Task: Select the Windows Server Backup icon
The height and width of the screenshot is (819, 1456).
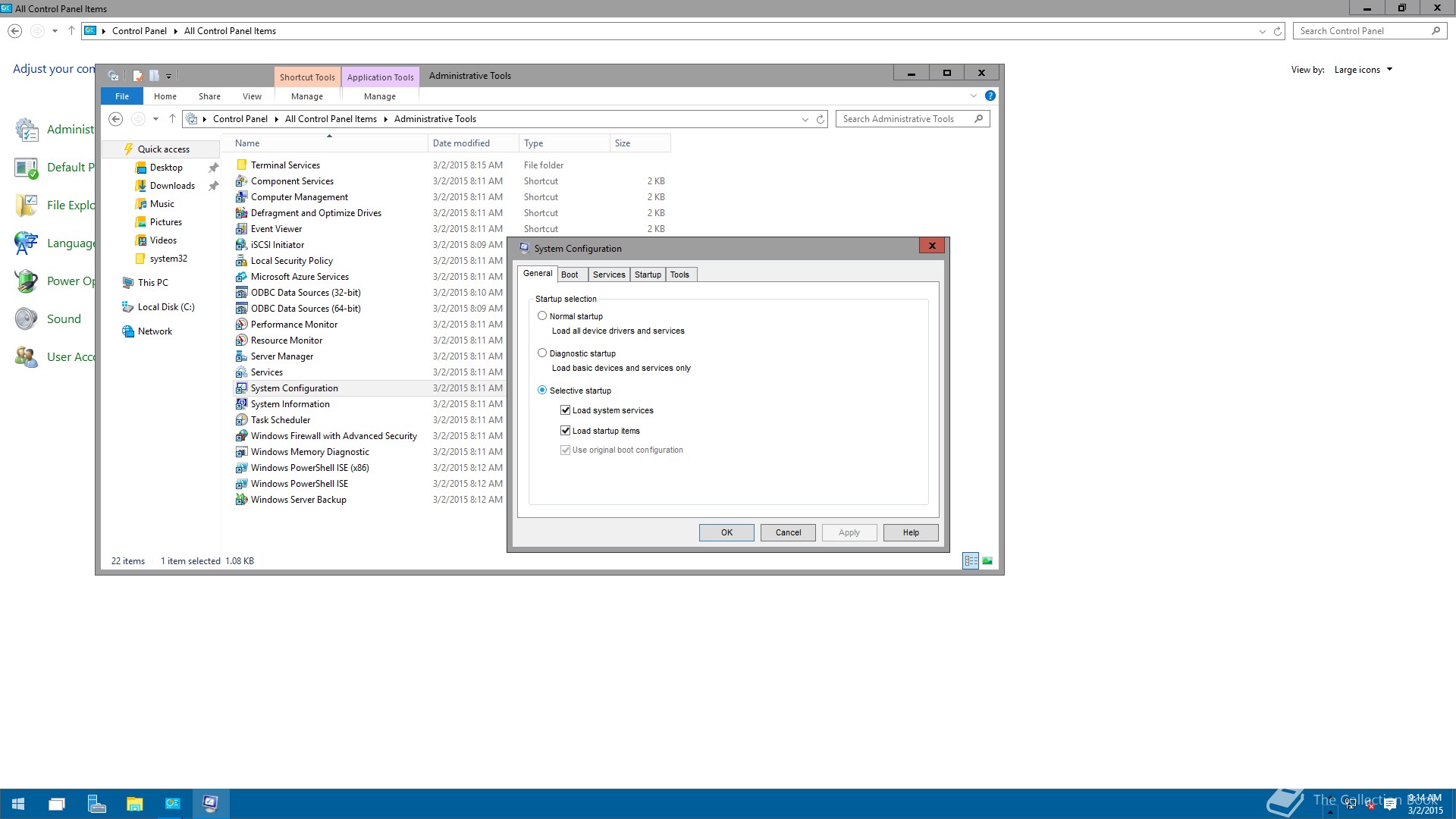Action: 241,500
